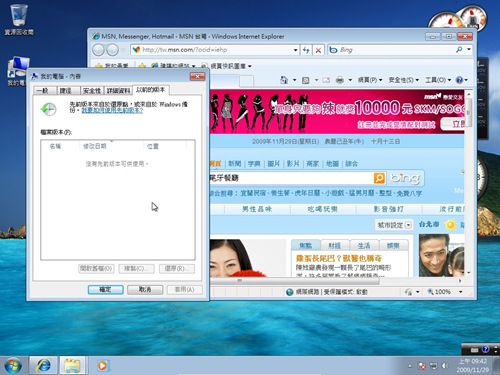
Task: Click the 新聞 link on MSN search bar
Action: [234, 164]
